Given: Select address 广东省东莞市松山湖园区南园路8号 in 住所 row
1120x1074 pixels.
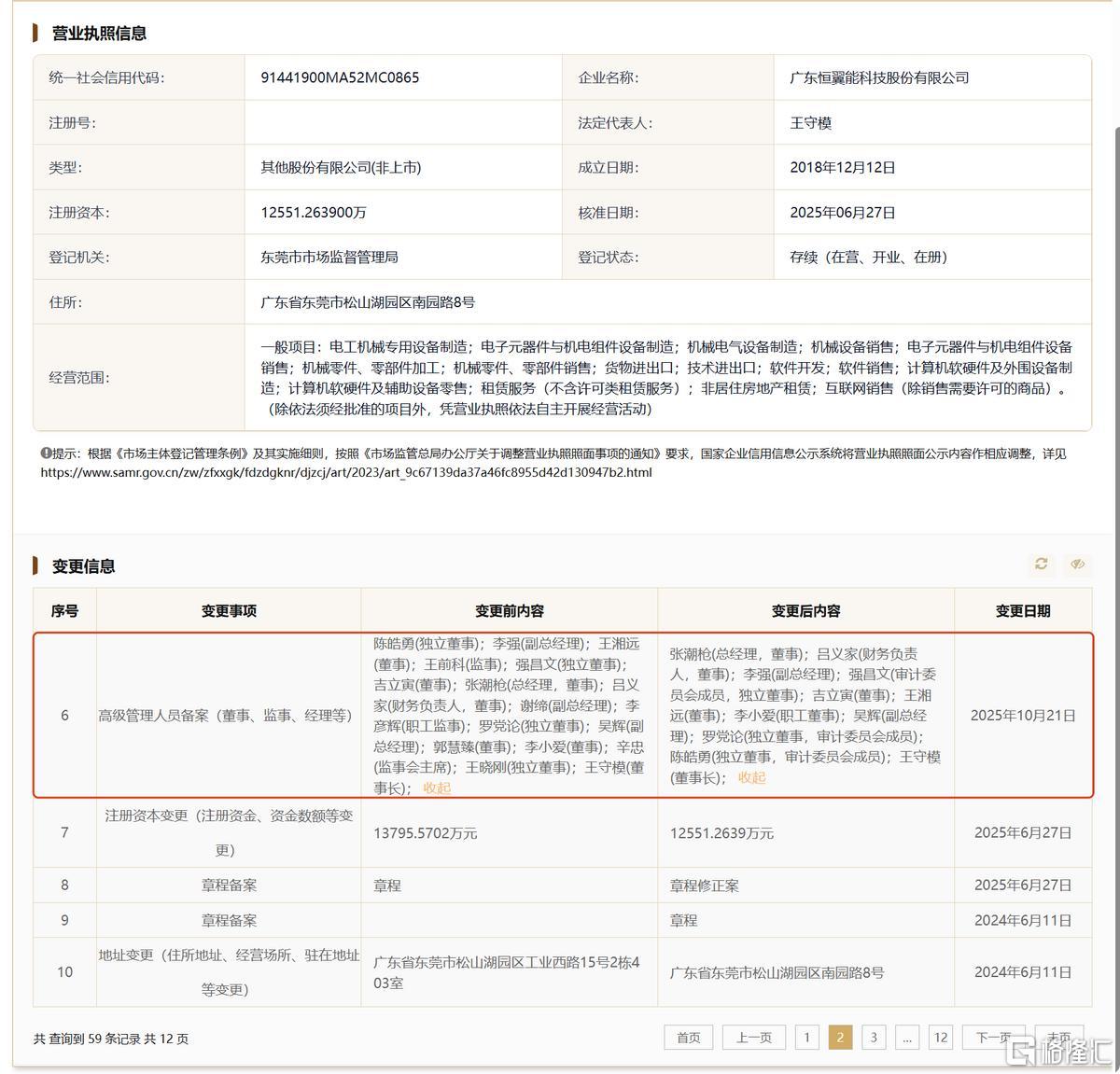Looking at the screenshot, I should coord(368,302).
